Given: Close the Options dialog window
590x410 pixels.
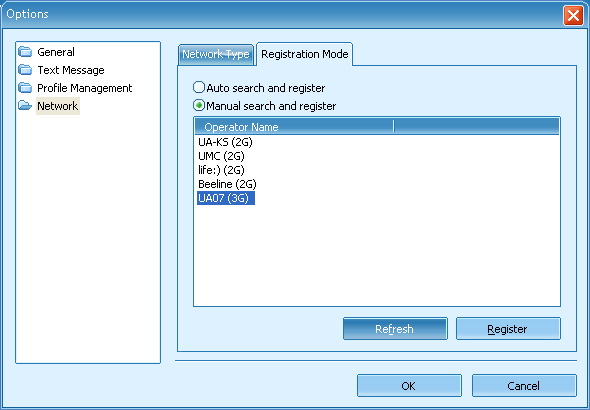Looking at the screenshot, I should pyautogui.click(x=573, y=15).
